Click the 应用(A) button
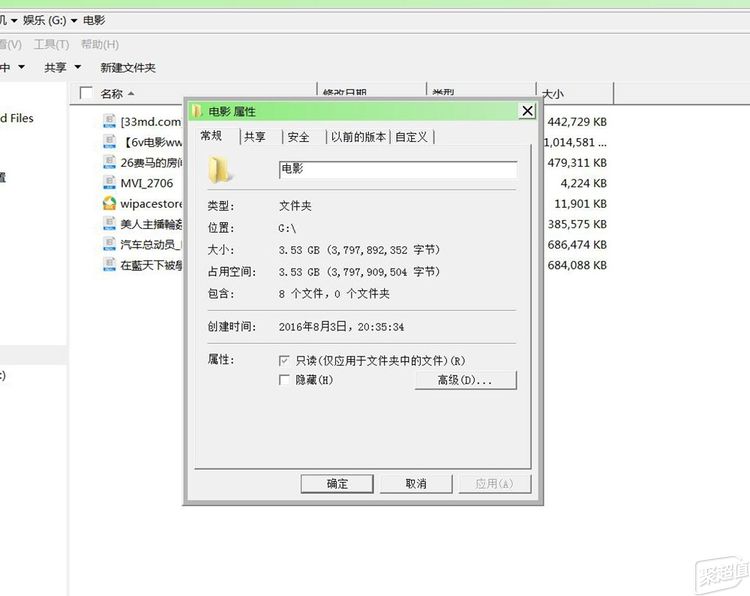 495,484
